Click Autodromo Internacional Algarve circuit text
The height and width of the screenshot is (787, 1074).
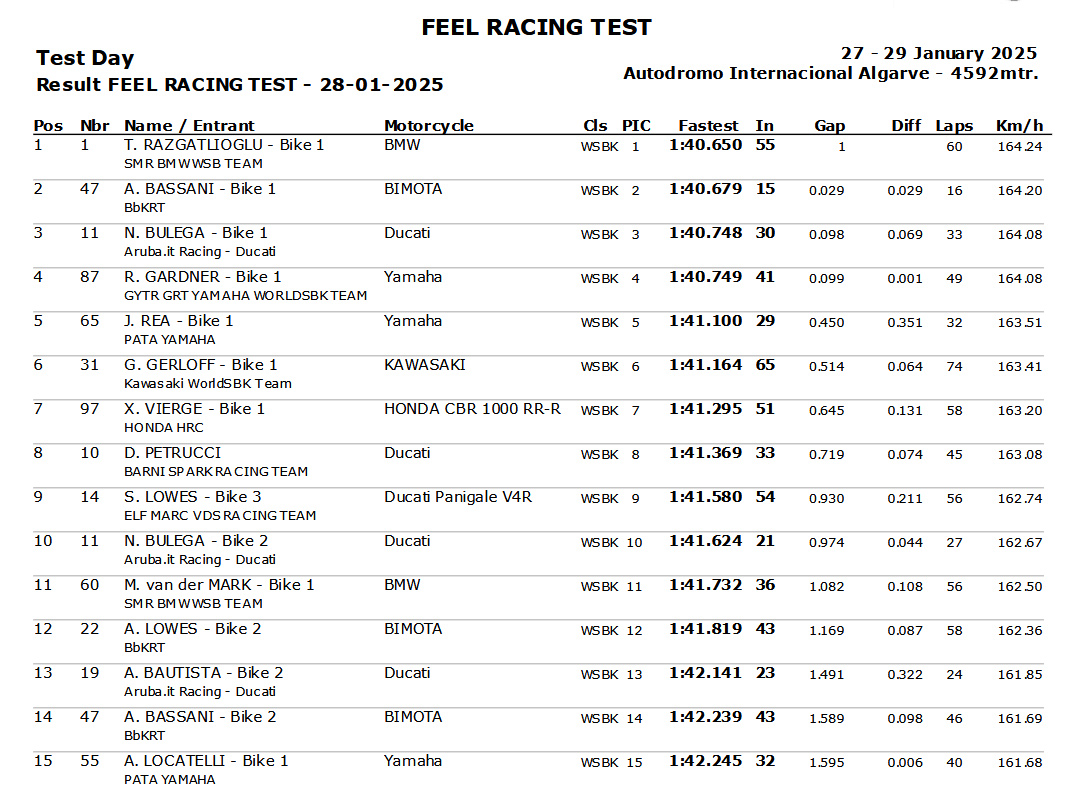[x=777, y=73]
